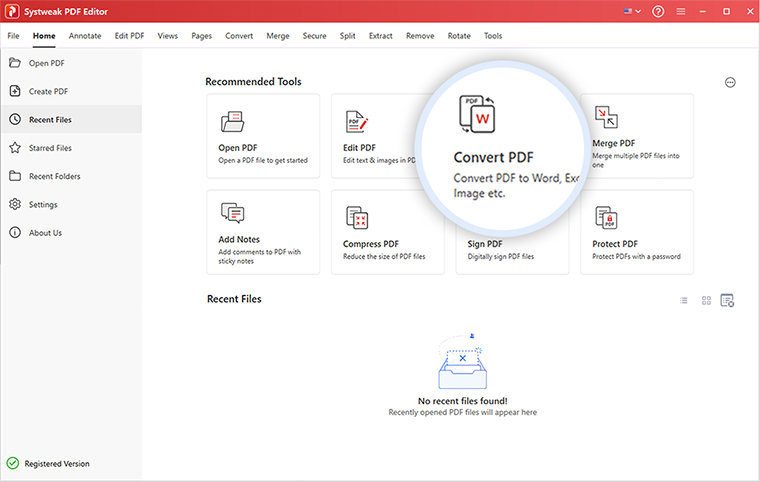Viewport: 760px width, 482px height.
Task: Click the Add Notes comment icon
Action: (233, 213)
